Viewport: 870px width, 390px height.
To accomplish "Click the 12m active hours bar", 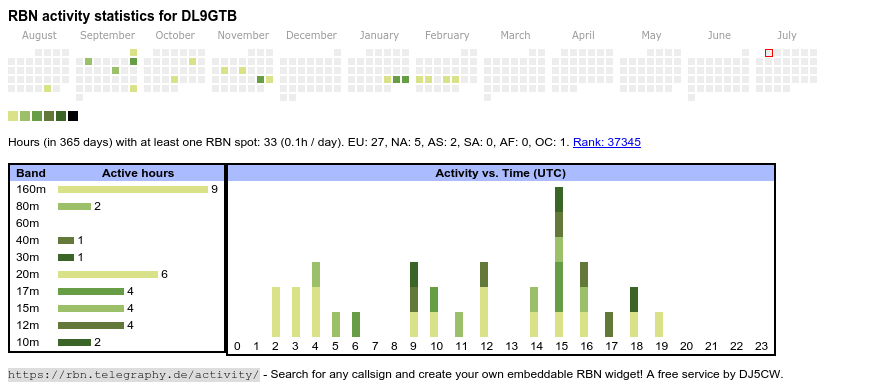I will point(91,325).
